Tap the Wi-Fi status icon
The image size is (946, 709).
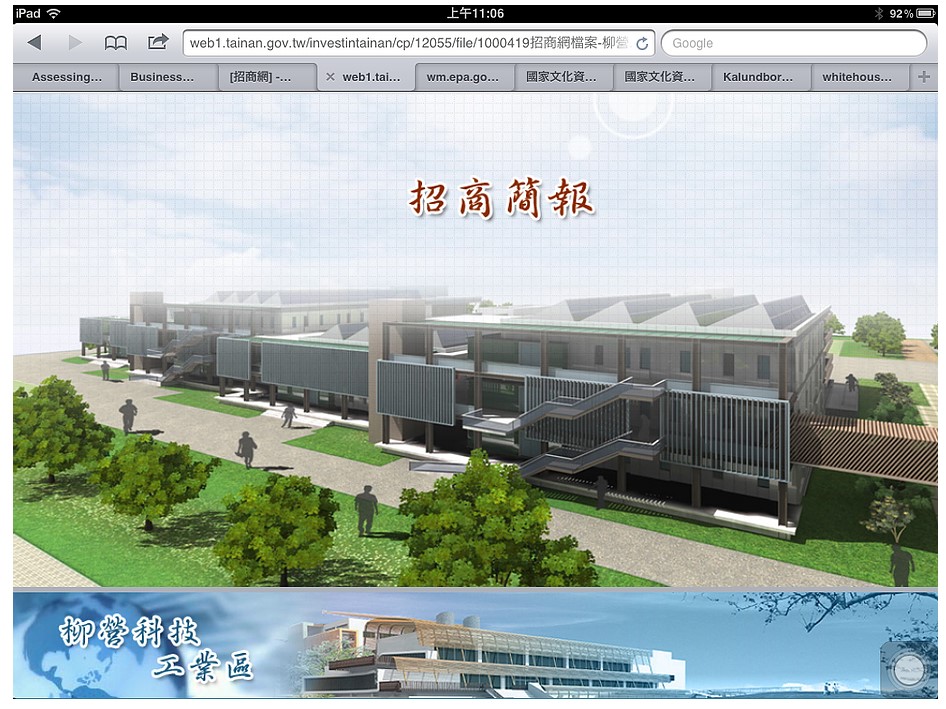coord(53,13)
